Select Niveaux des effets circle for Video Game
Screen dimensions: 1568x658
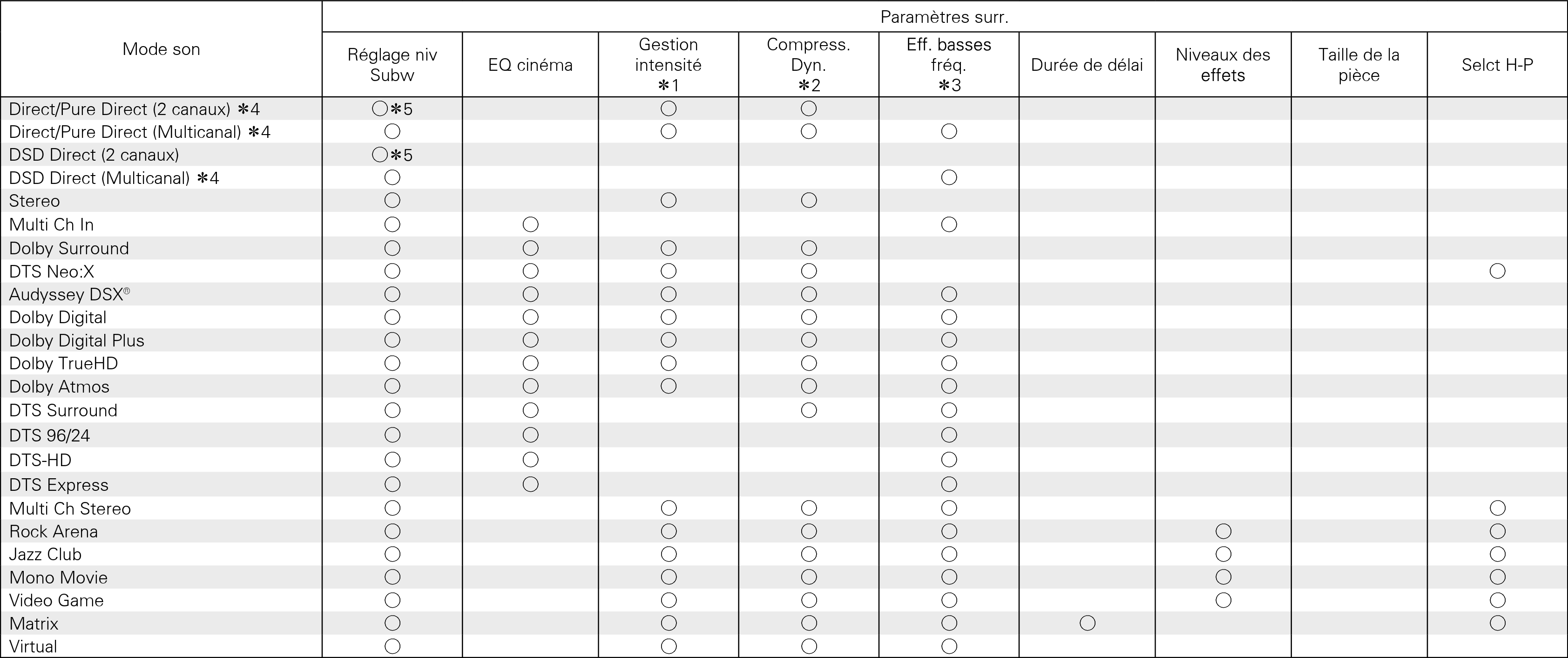pos(1223,600)
